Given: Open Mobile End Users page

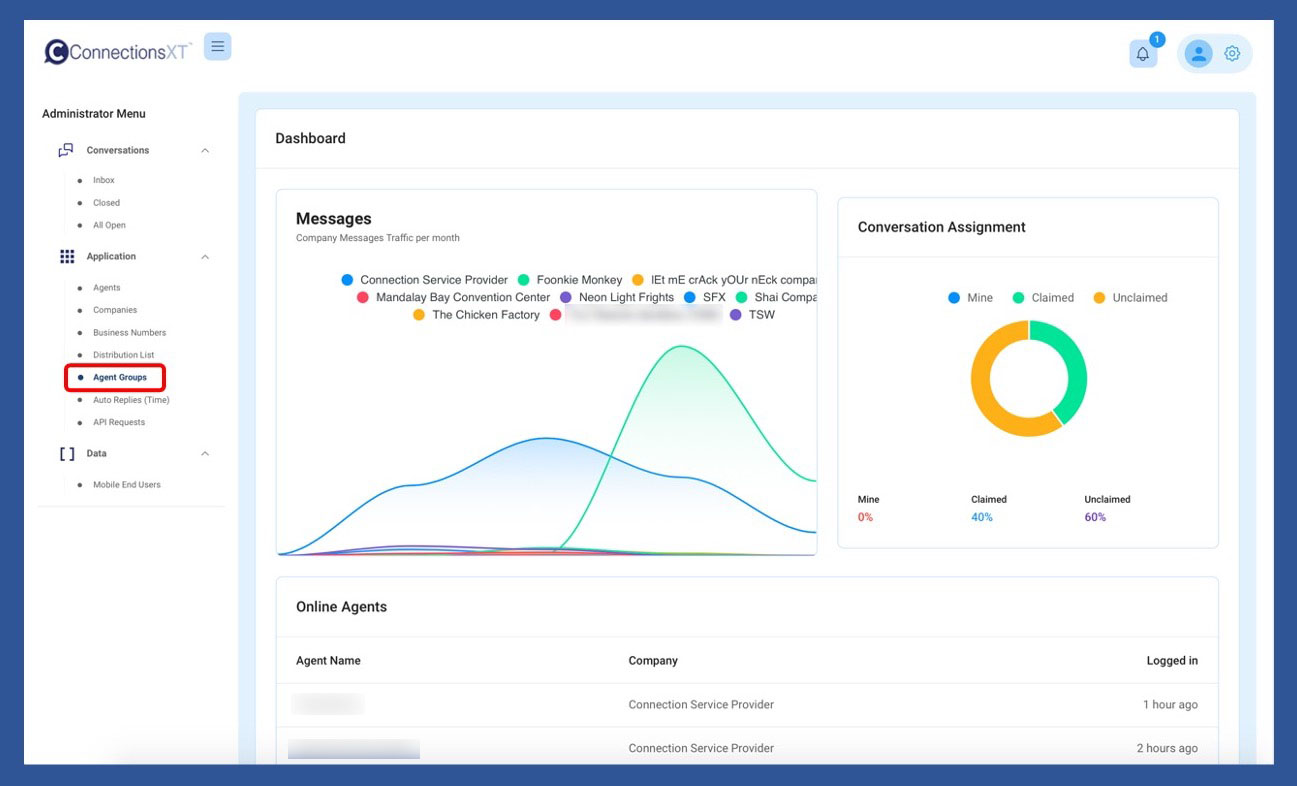Looking at the screenshot, I should [126, 485].
